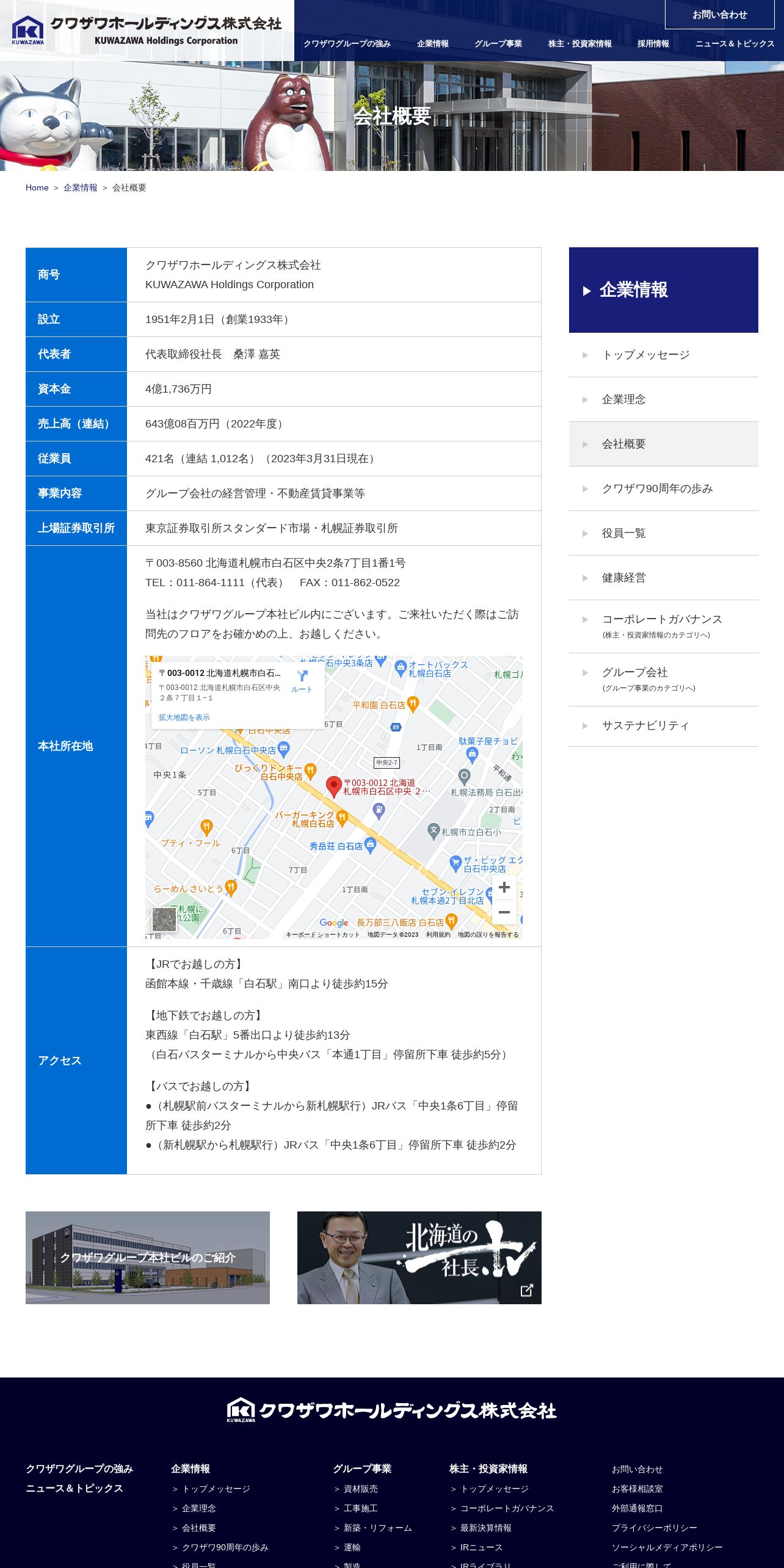Click 地図の誤りを報告する map link
The height and width of the screenshot is (1568, 784).
pos(488,935)
